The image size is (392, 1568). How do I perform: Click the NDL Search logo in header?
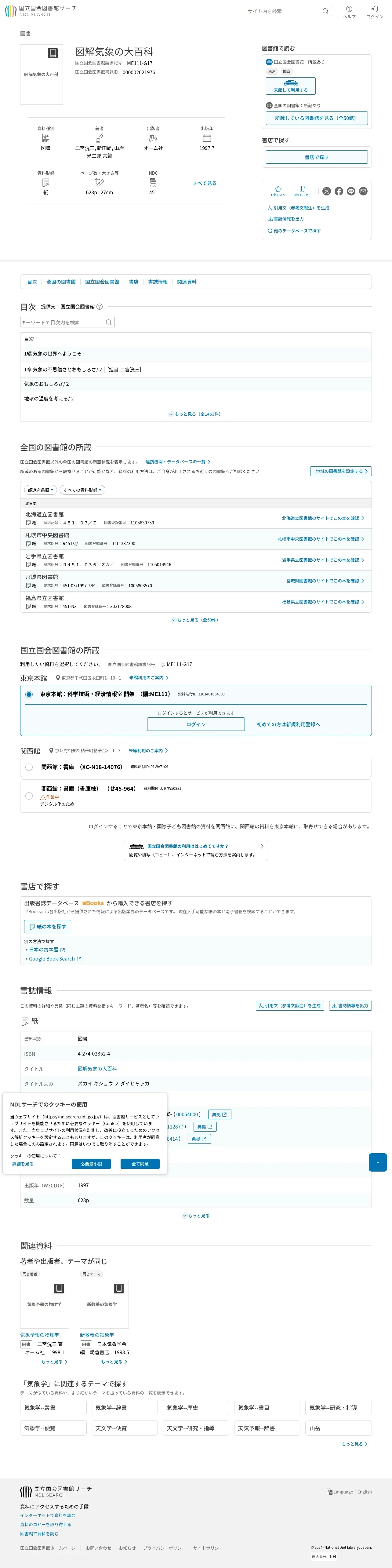pos(40,11)
